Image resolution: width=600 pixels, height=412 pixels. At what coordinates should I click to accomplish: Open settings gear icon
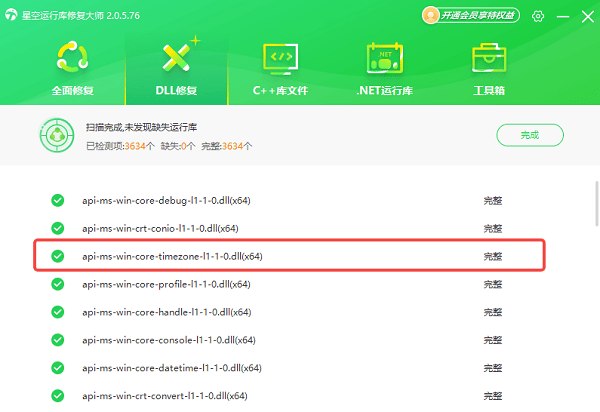[x=538, y=16]
